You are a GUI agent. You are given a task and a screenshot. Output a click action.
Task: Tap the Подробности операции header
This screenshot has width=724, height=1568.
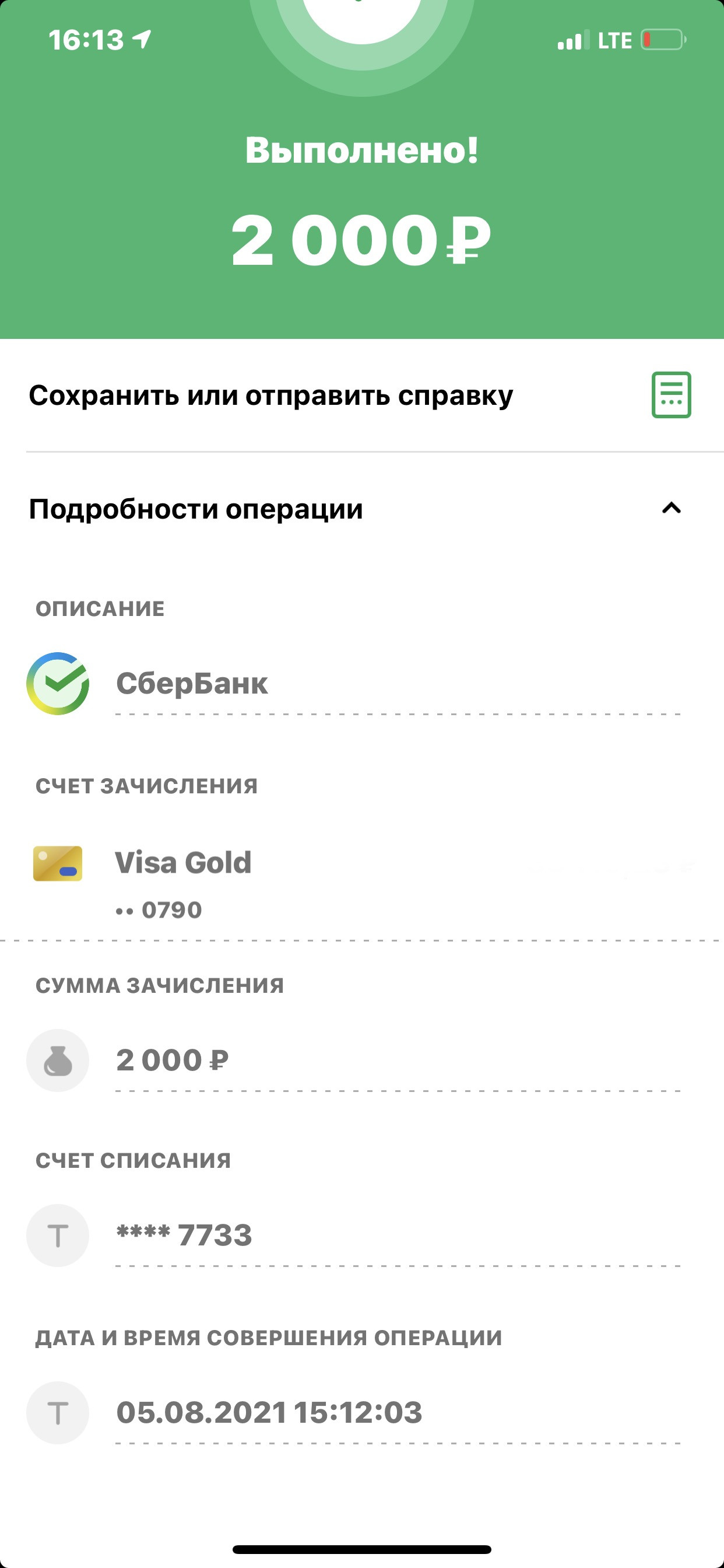click(x=196, y=509)
